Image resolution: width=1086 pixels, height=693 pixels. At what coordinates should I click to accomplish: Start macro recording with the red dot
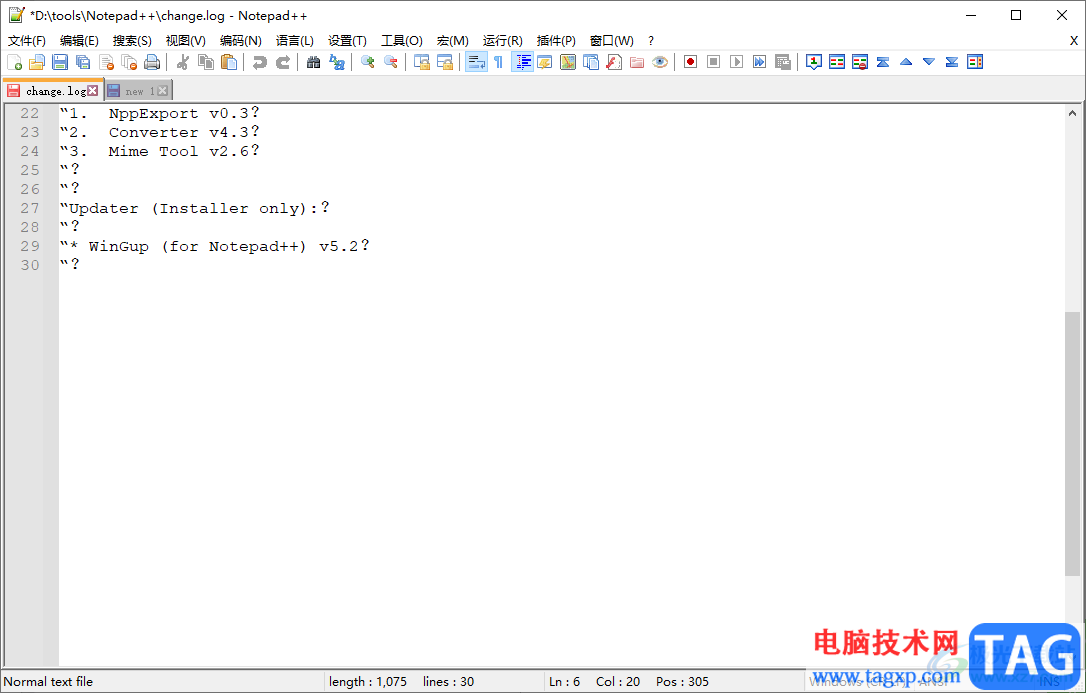(x=691, y=62)
